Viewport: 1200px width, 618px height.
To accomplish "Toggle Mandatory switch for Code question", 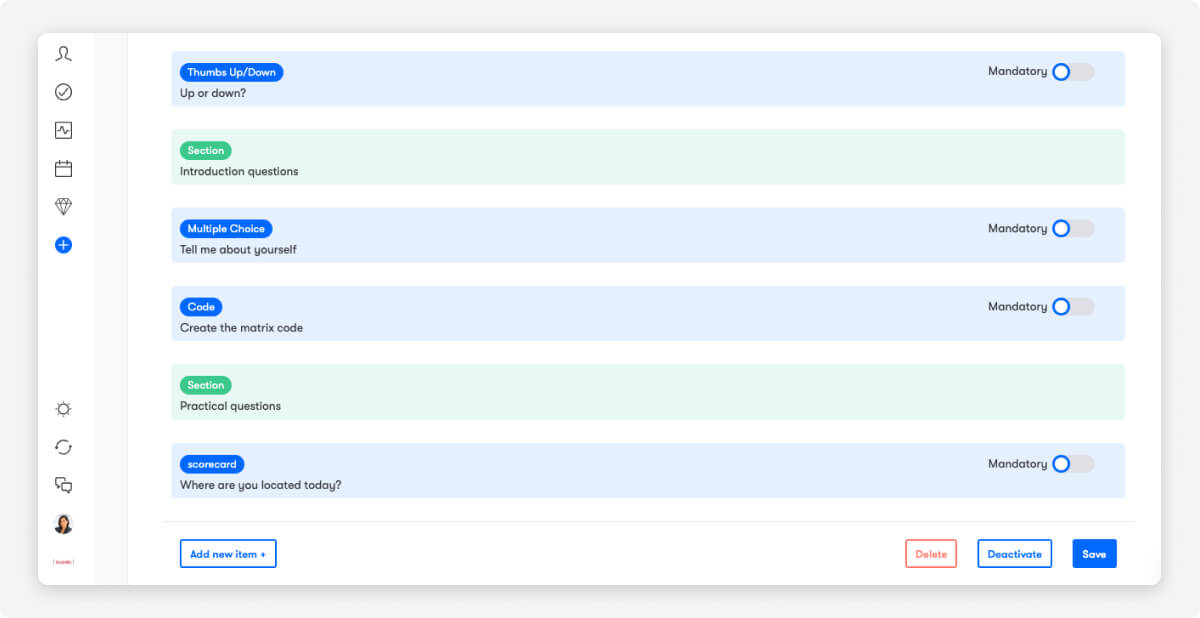I will (1072, 307).
